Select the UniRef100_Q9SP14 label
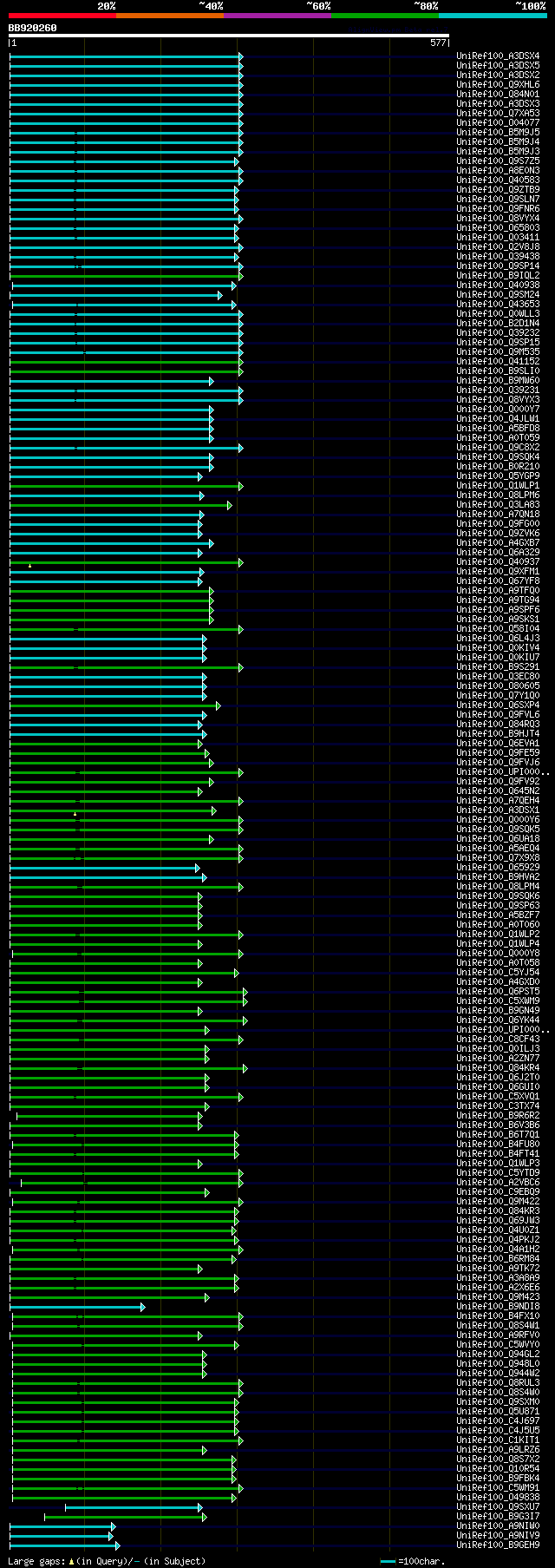 pyautogui.click(x=498, y=266)
